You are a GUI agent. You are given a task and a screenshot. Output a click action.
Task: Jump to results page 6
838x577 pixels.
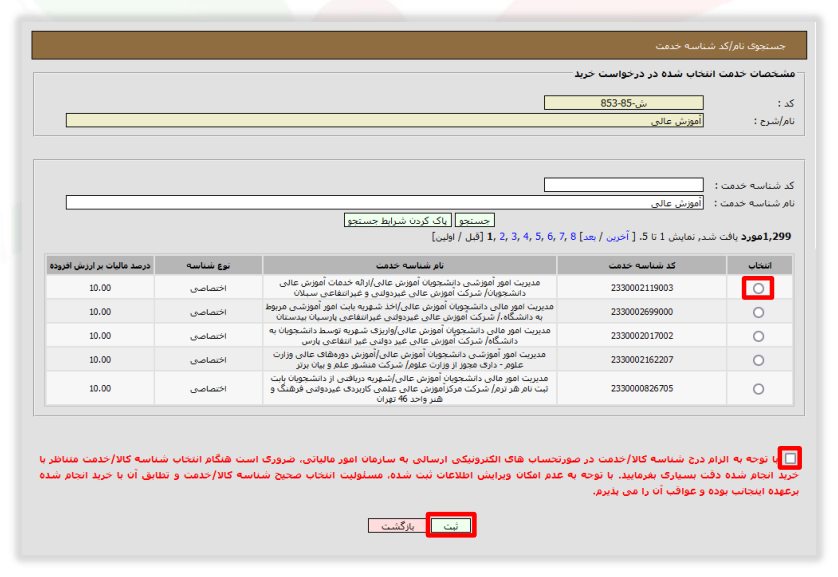pyautogui.click(x=550, y=237)
